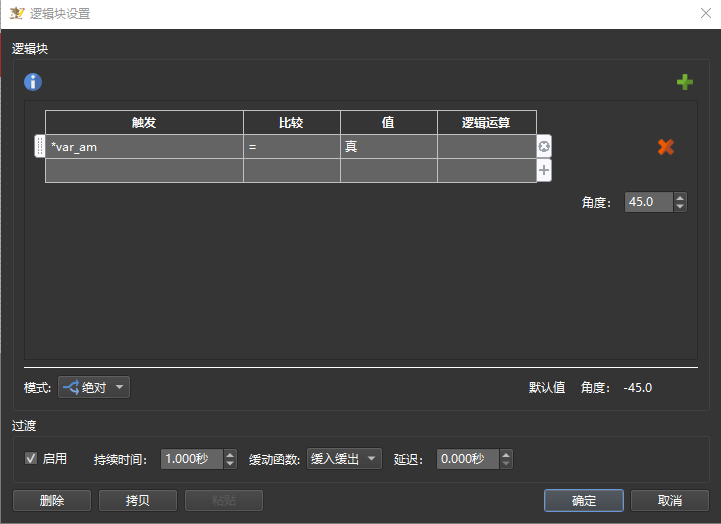Click the app icon in title bar
This screenshot has height=524, width=721.
click(x=17, y=12)
